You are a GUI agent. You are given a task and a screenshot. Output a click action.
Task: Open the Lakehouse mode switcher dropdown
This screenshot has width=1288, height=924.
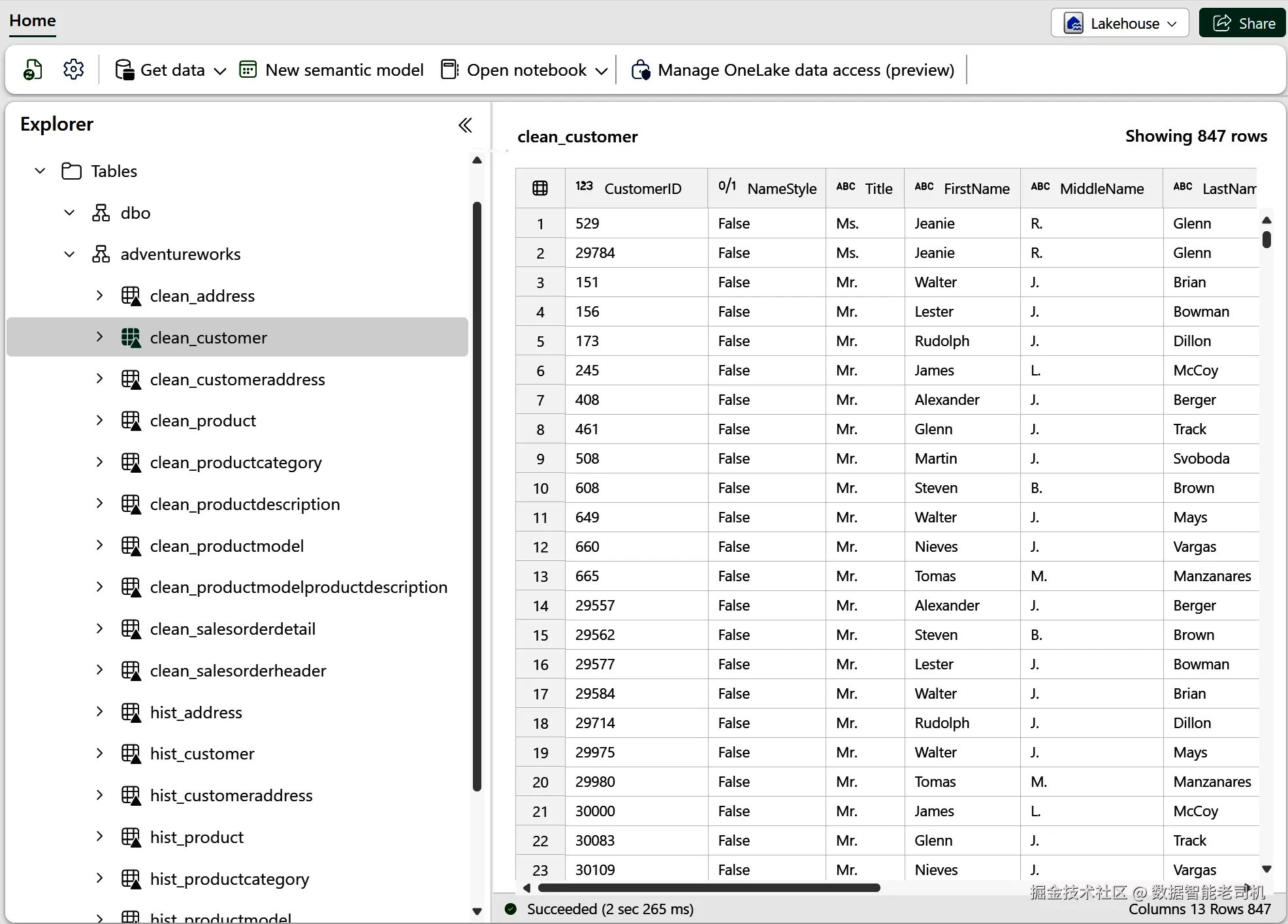pos(1119,24)
